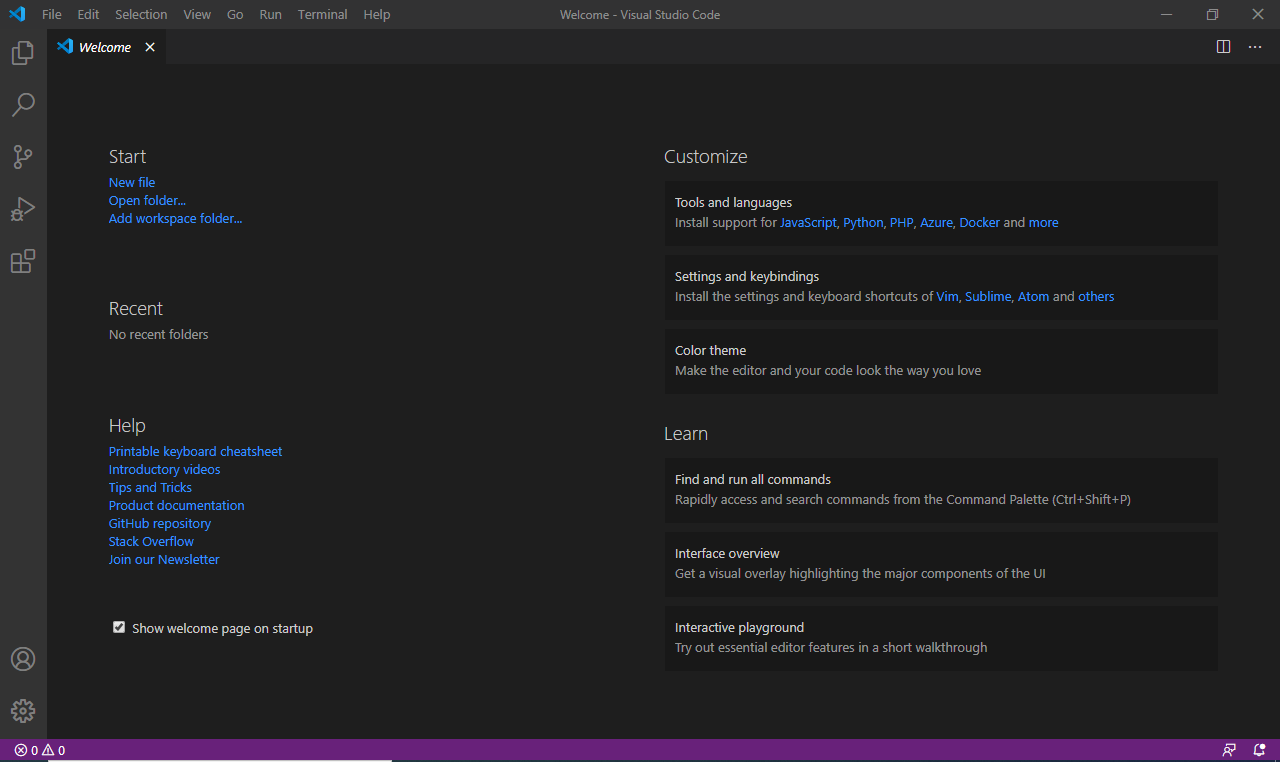Install Python language support link
The height and width of the screenshot is (762, 1280).
(x=863, y=222)
